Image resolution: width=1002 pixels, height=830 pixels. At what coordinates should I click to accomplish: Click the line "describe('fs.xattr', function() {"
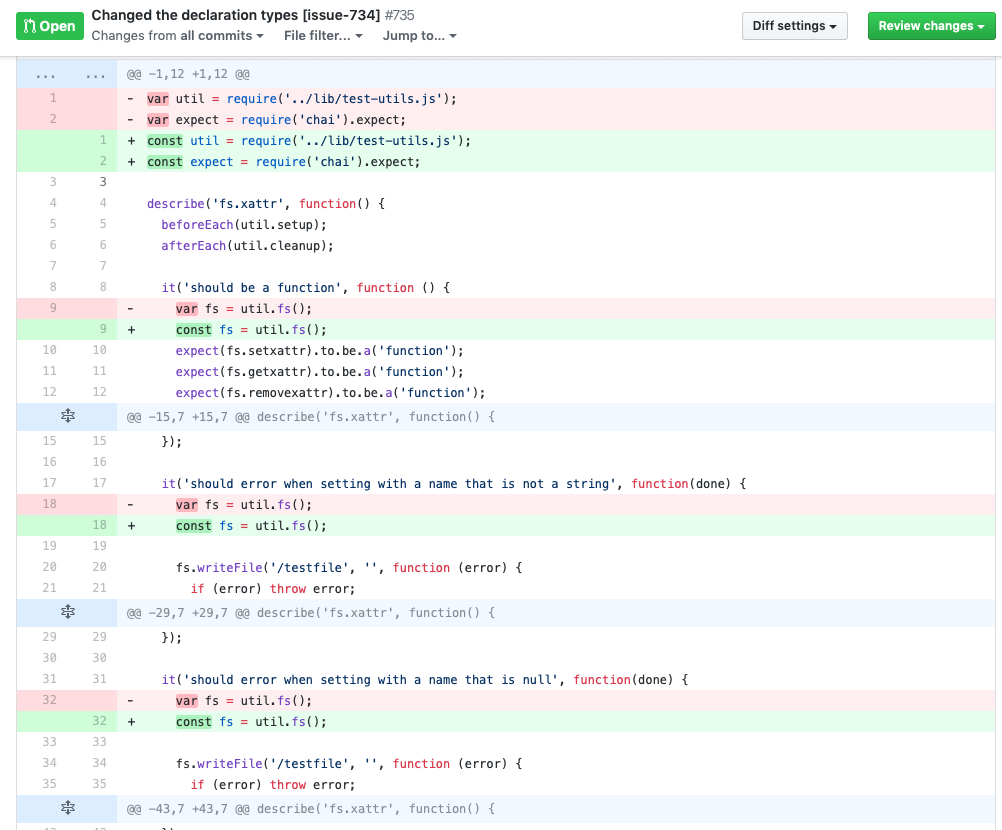(266, 204)
